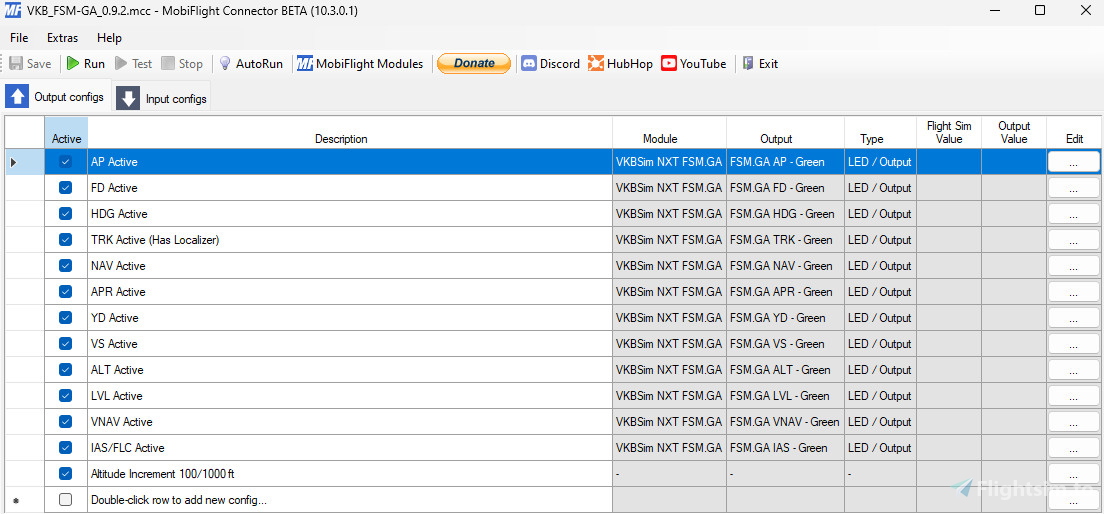
Task: Toggle the HDG Active checkbox
Action: 66,214
